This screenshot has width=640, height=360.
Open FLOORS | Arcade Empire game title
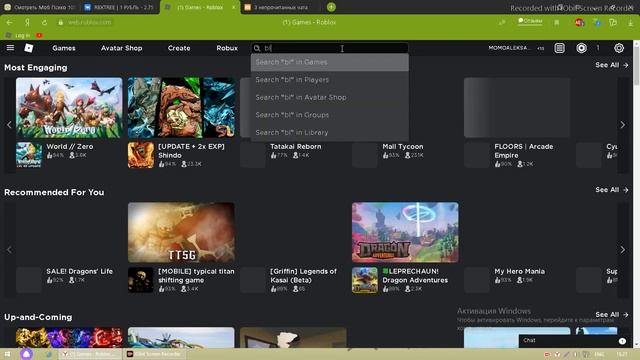524,151
